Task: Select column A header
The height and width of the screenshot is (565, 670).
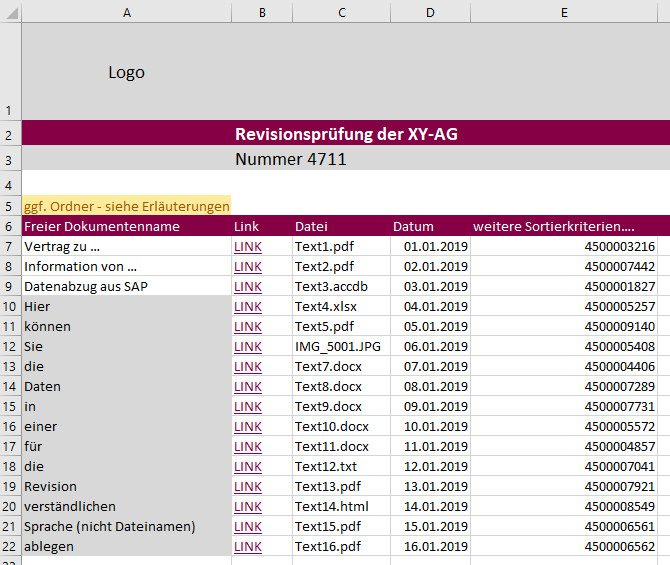Action: [x=126, y=11]
